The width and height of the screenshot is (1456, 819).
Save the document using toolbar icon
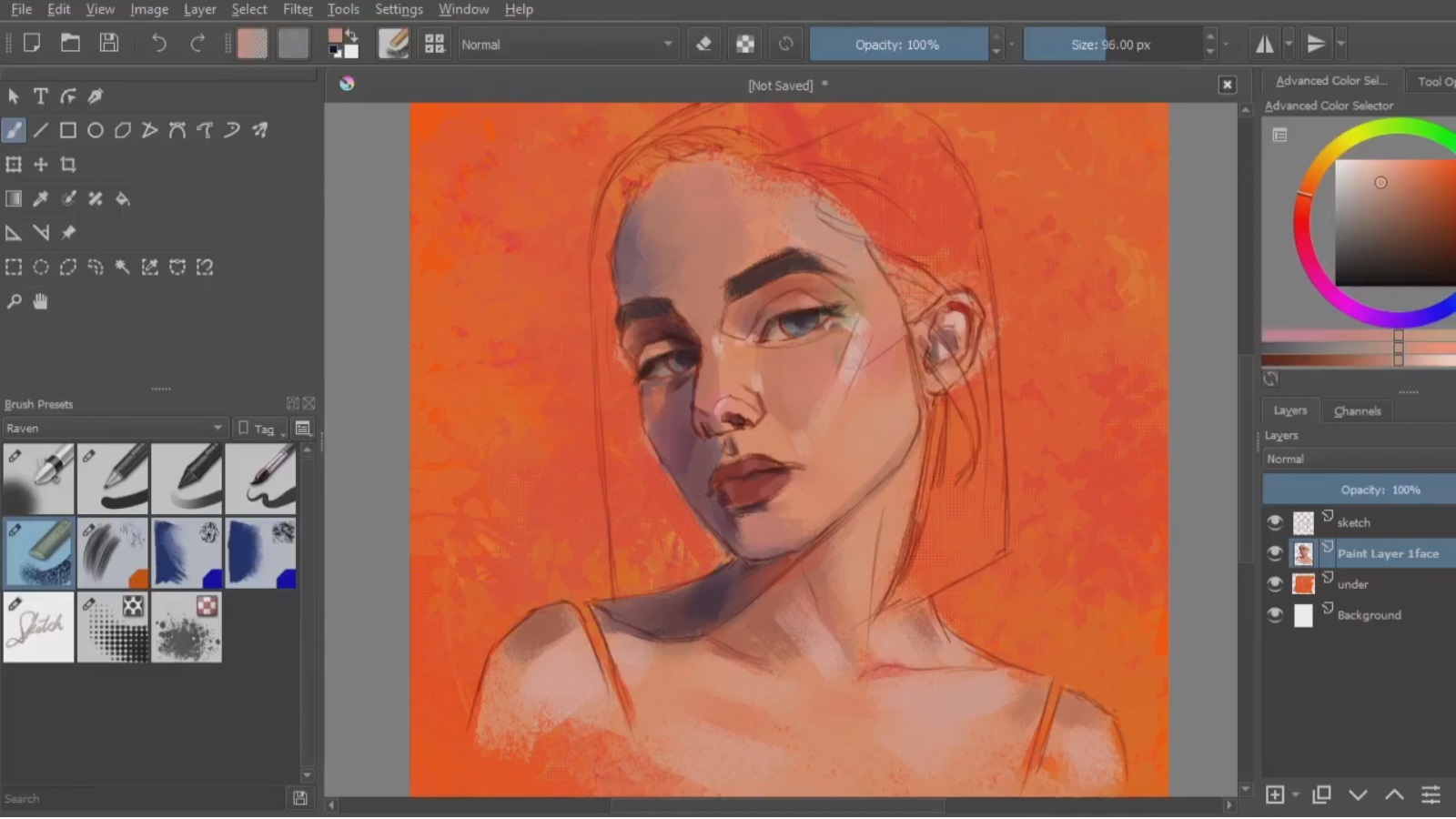(x=109, y=43)
